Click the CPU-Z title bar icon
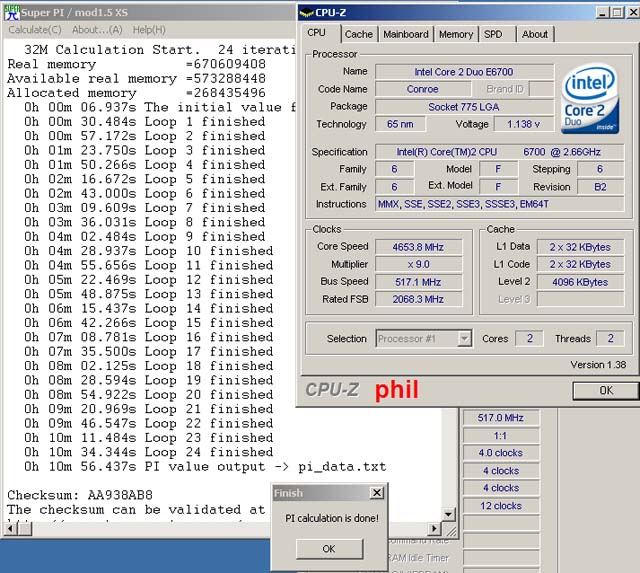Viewport: 640px width, 573px height. (x=306, y=13)
